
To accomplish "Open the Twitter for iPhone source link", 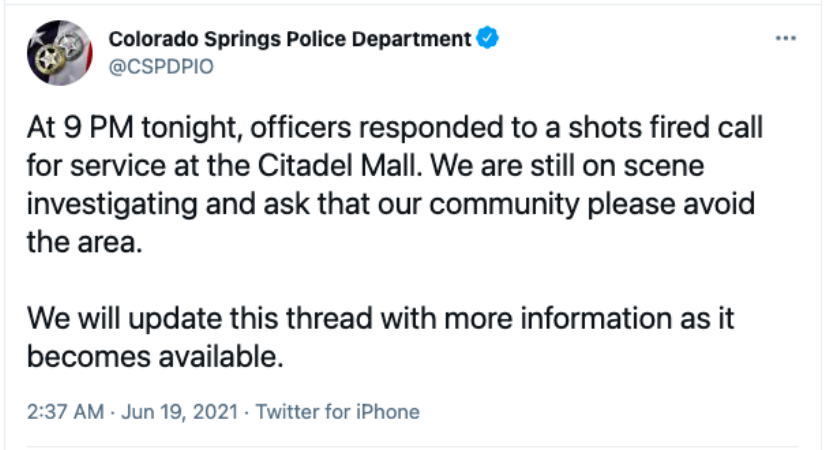I will [338, 412].
